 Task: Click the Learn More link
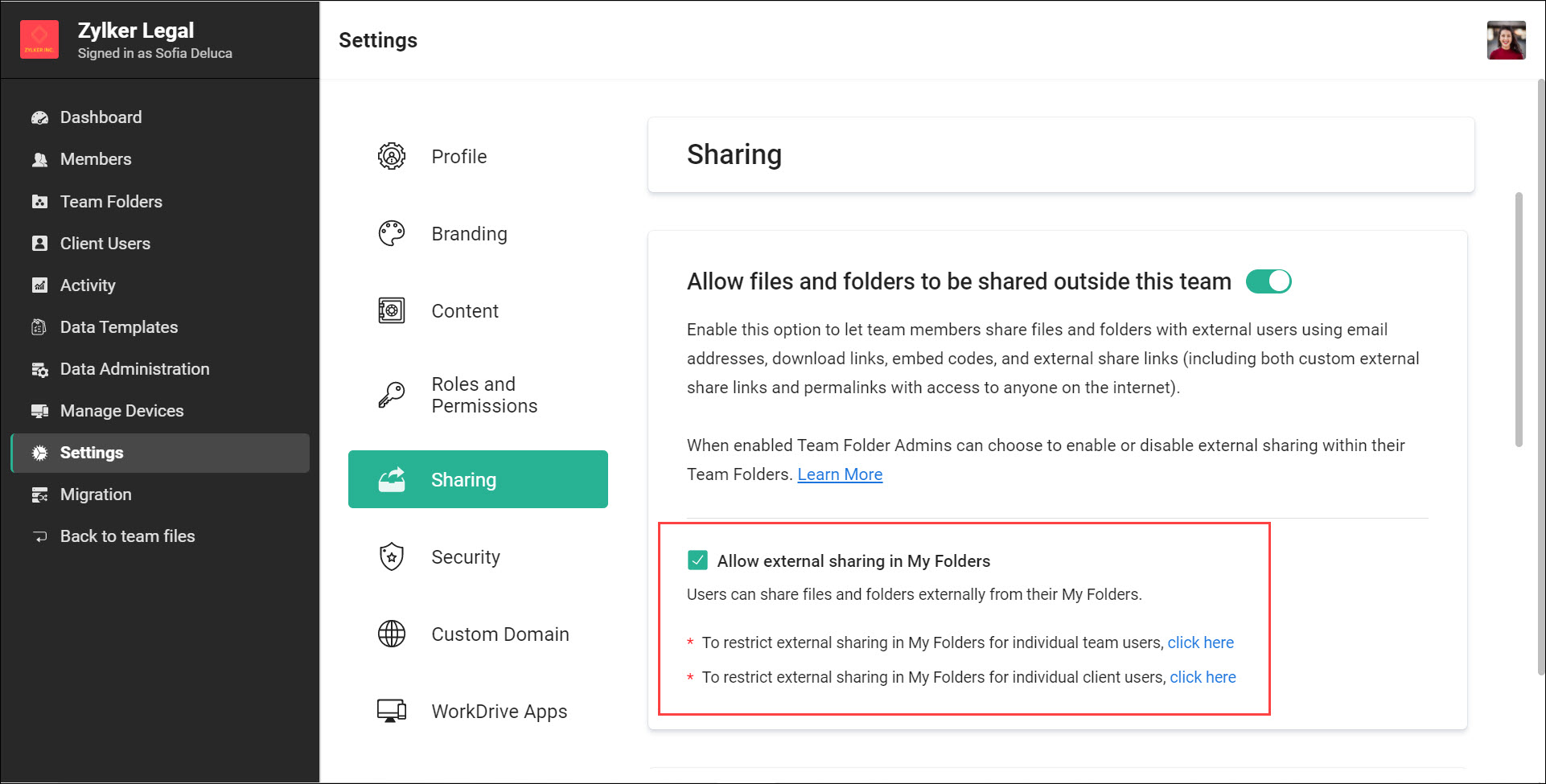point(840,474)
